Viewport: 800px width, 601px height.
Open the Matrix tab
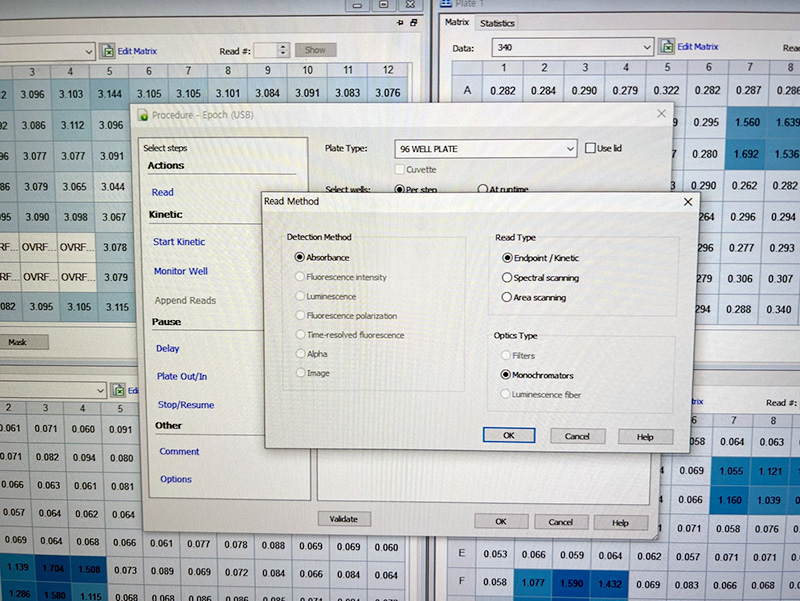click(x=456, y=23)
